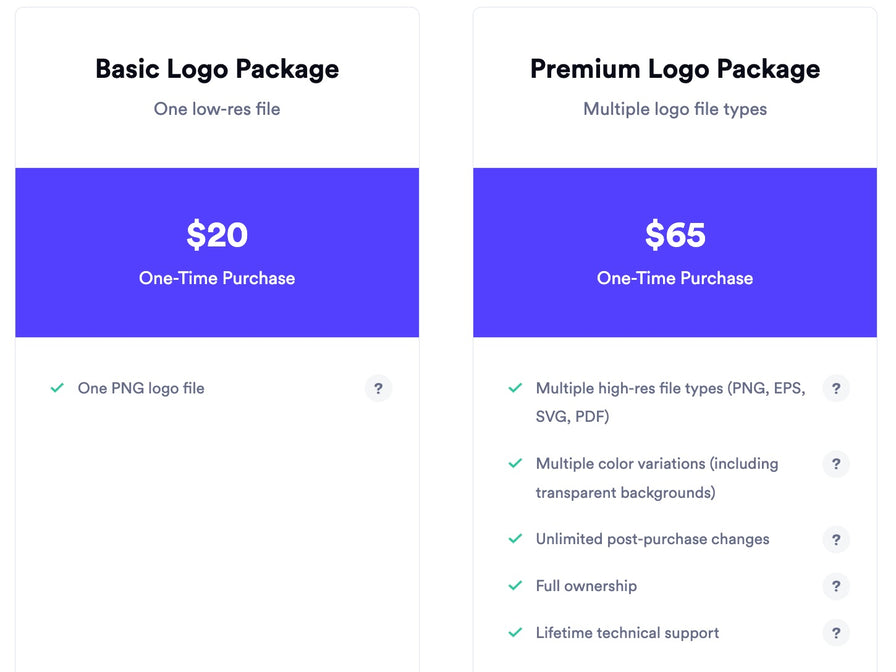The height and width of the screenshot is (672, 896).
Task: Click Multiple logo file types subtitle
Action: click(675, 109)
